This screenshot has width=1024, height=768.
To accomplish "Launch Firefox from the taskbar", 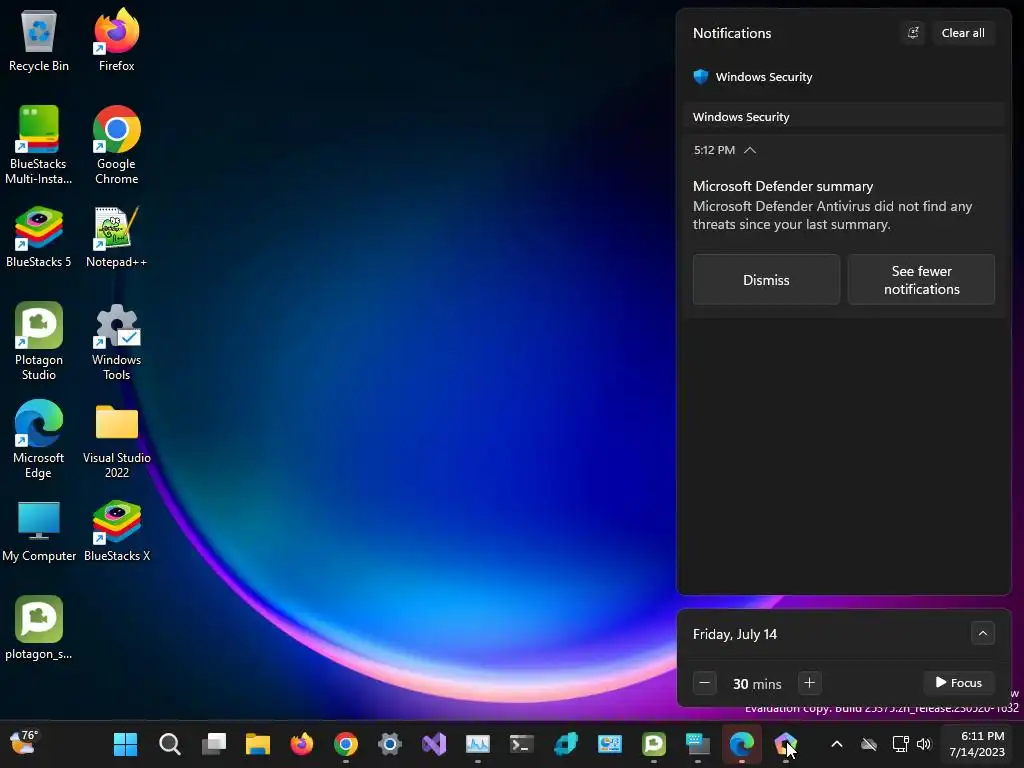I will [302, 744].
